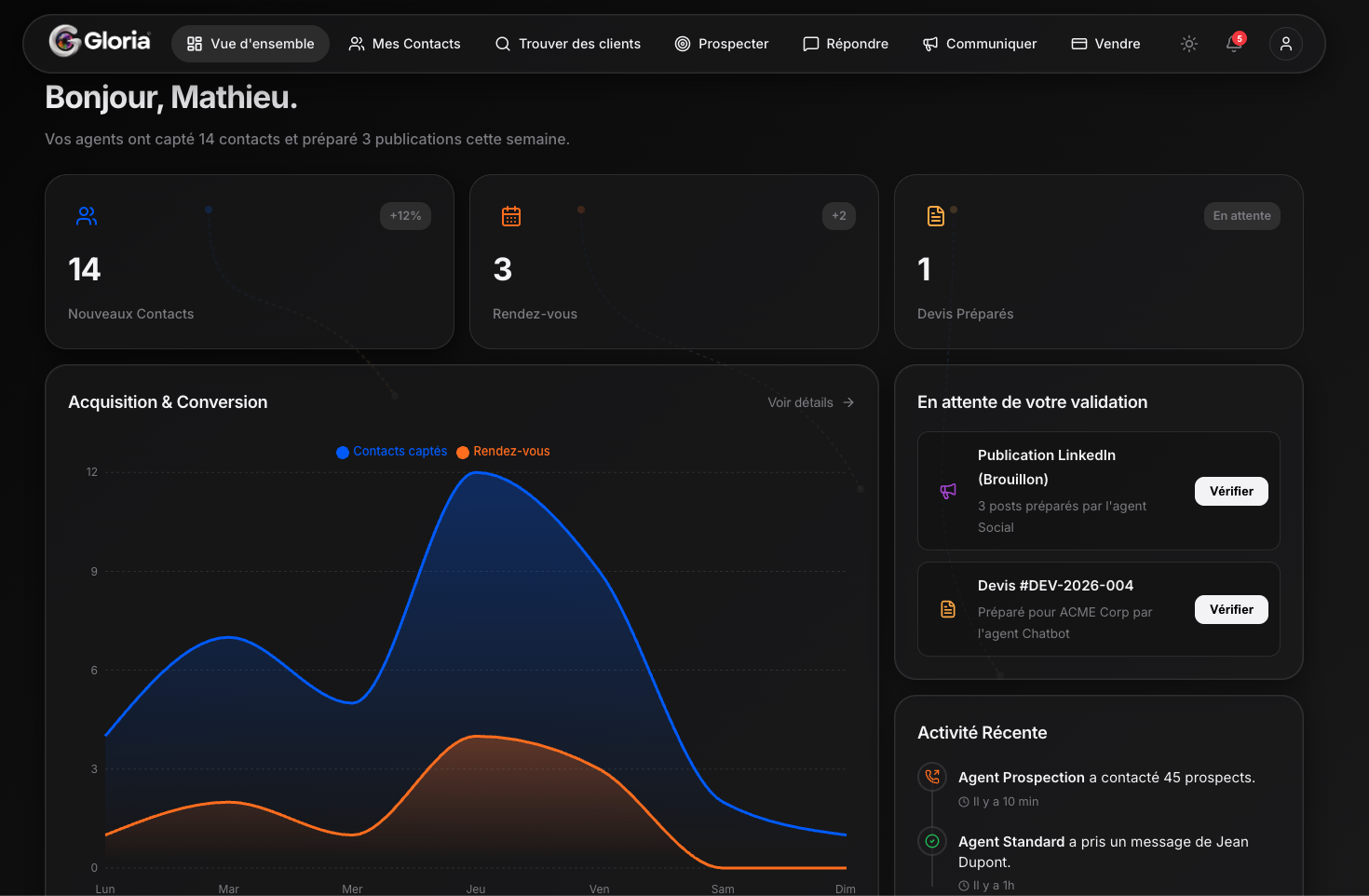Switch to Prospecter tab

722,44
